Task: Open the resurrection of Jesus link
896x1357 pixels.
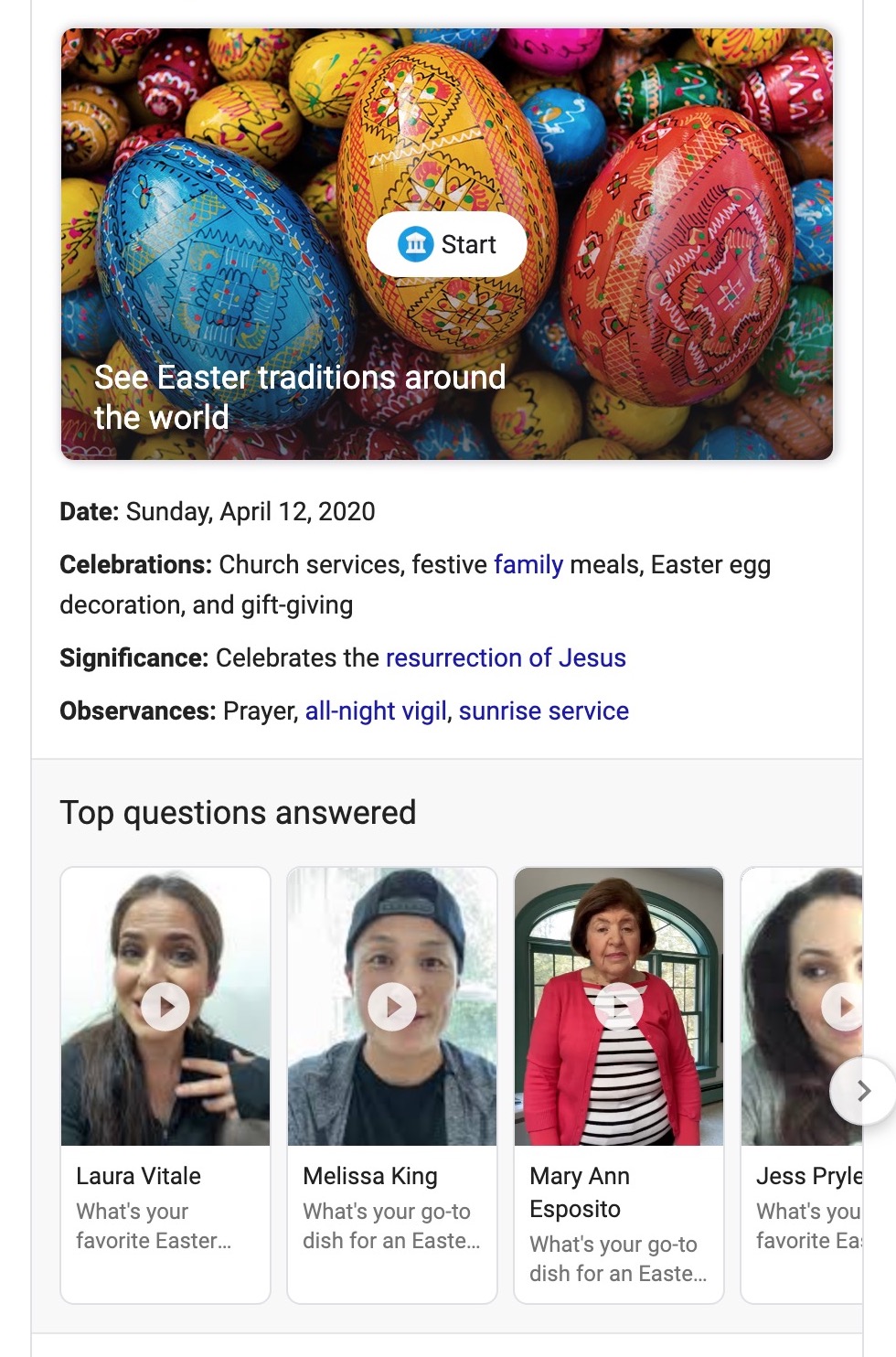Action: (x=507, y=657)
